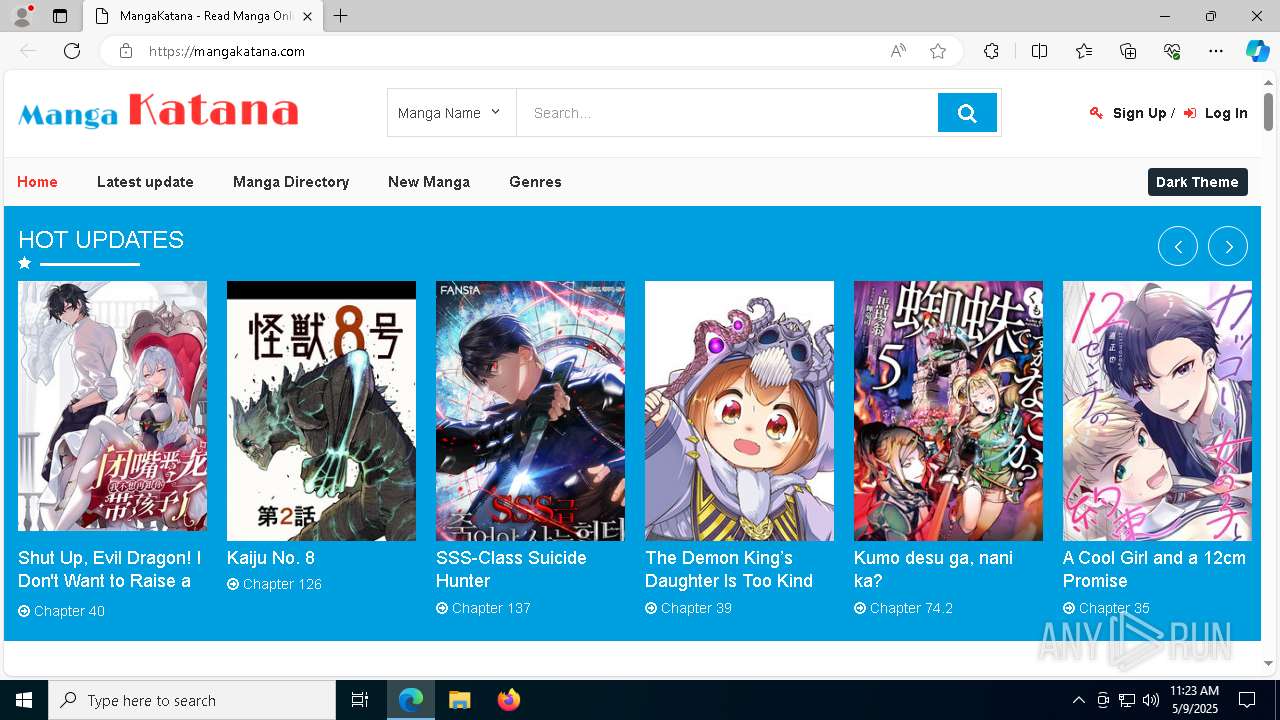Viewport: 1280px width, 720px height.
Task: Expand the Manga Name search filter dropdown
Action: coord(451,113)
